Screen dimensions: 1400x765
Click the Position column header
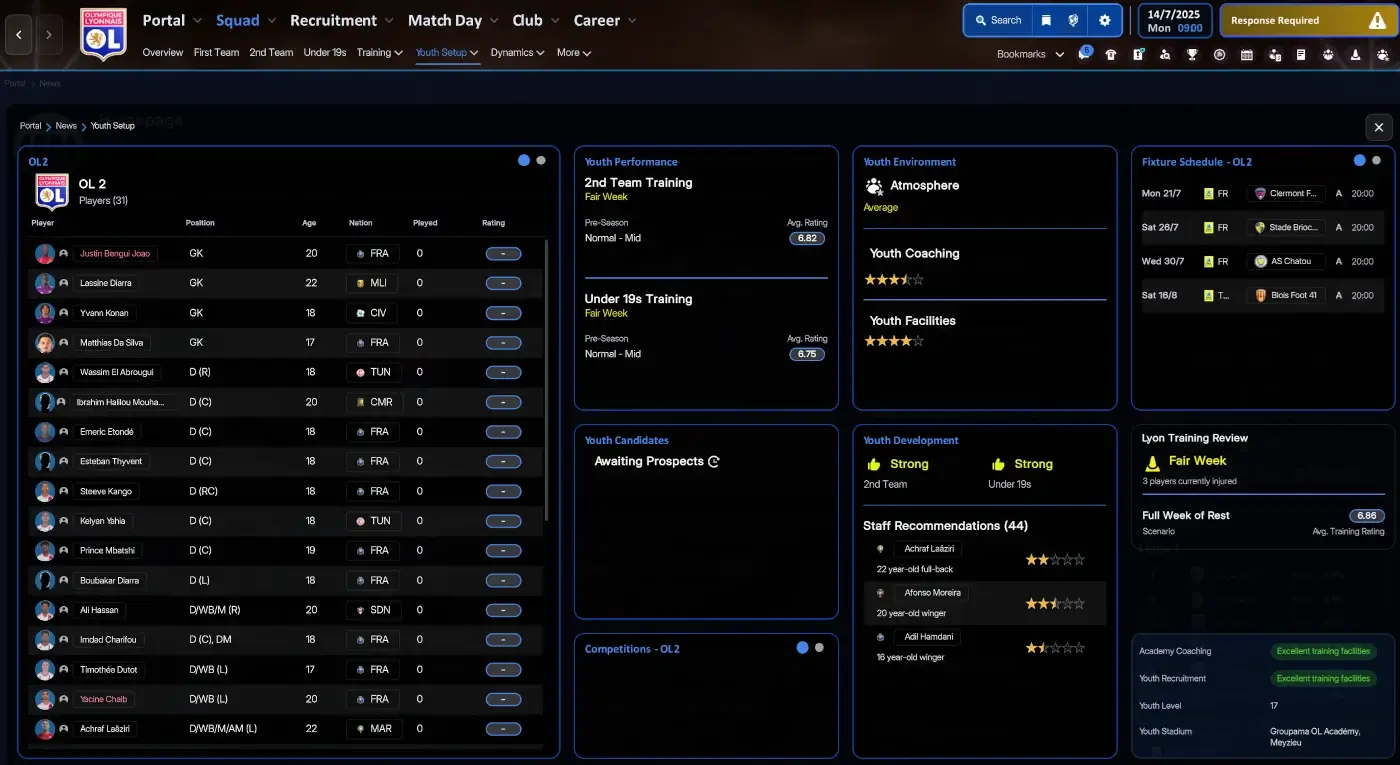pos(200,223)
